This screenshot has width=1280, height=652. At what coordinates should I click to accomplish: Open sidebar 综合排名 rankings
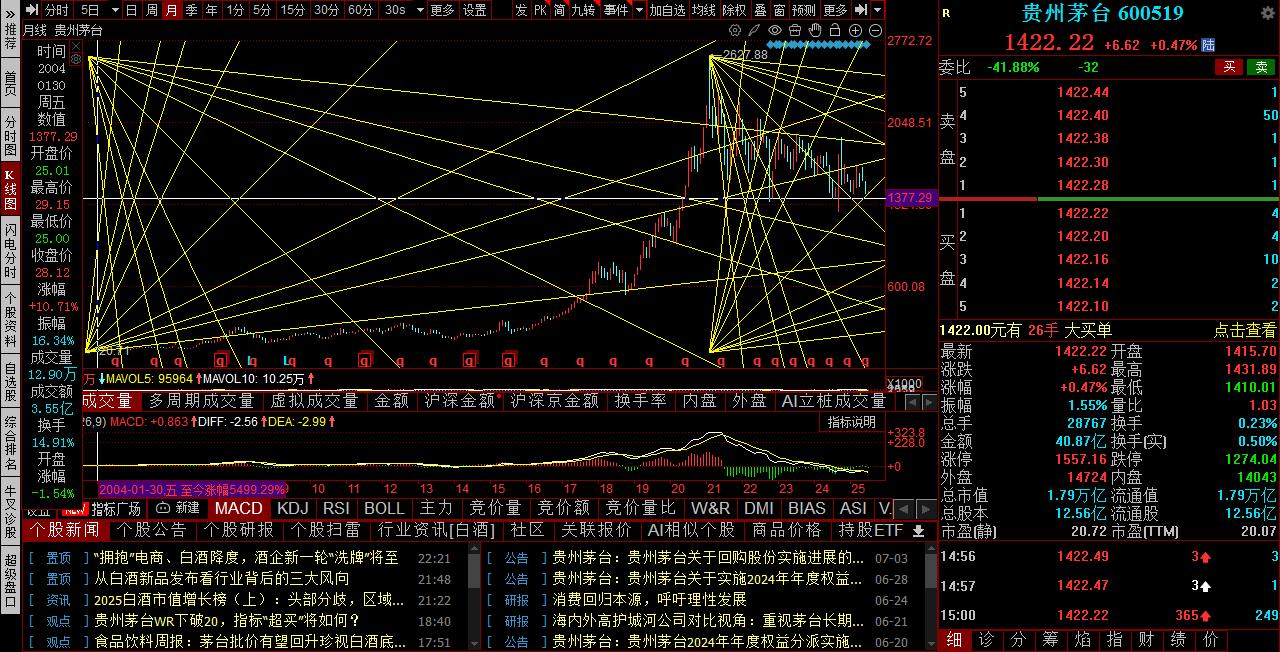10,444
